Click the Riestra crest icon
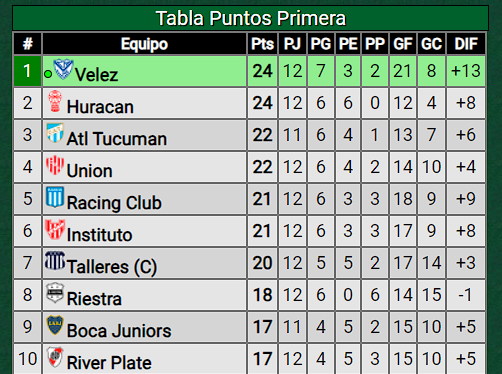 point(55,293)
